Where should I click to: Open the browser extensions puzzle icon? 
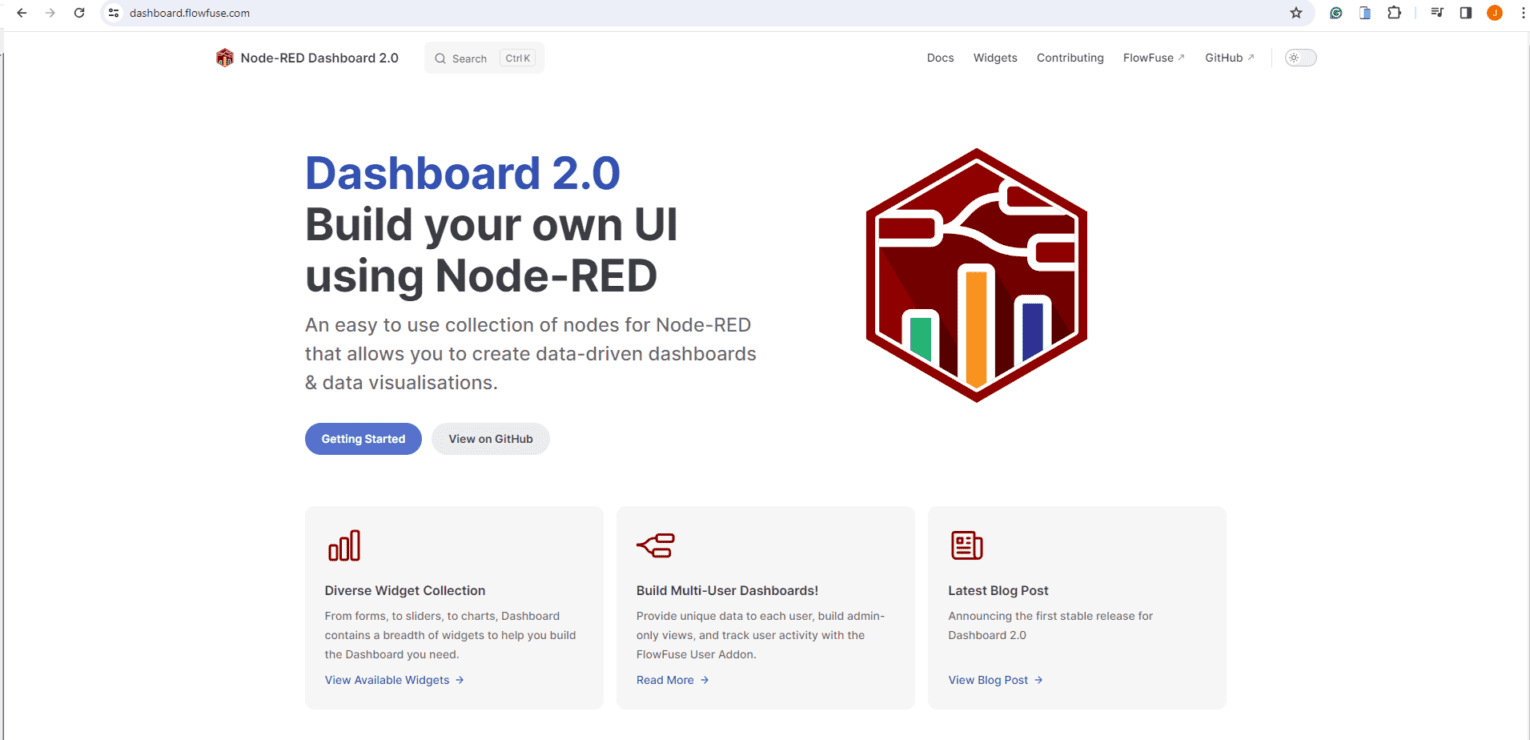coord(1393,13)
